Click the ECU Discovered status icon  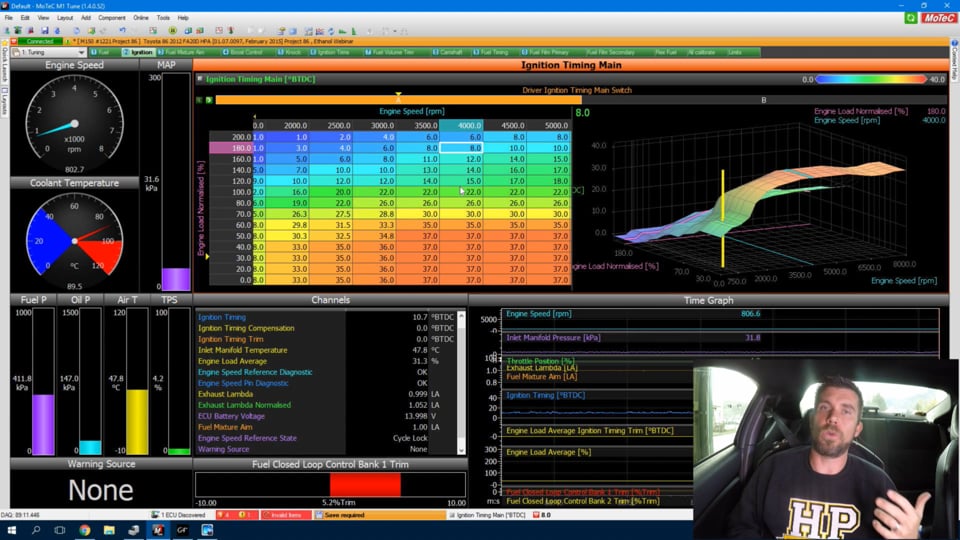tap(155, 515)
